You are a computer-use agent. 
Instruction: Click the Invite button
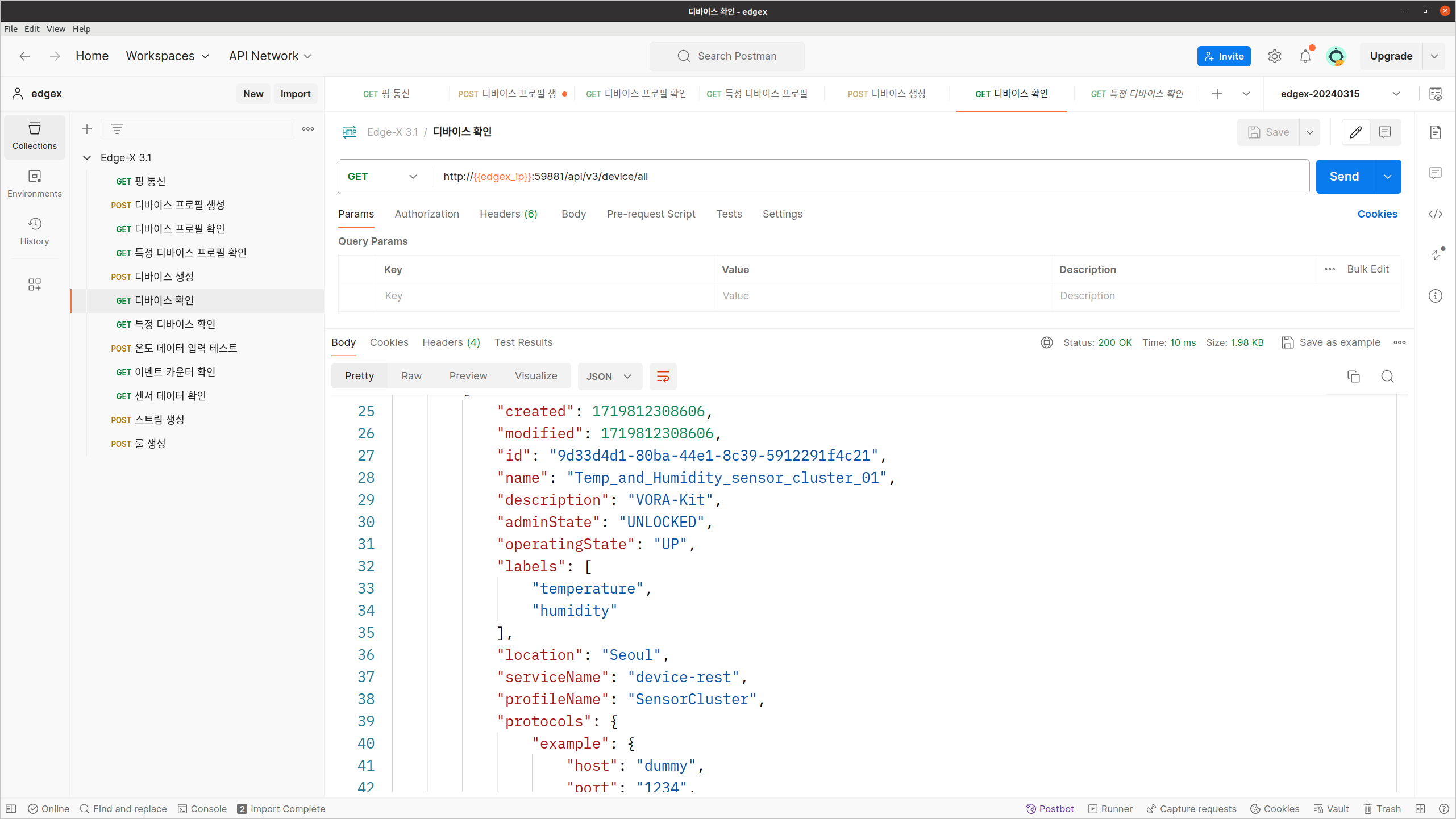point(1224,56)
